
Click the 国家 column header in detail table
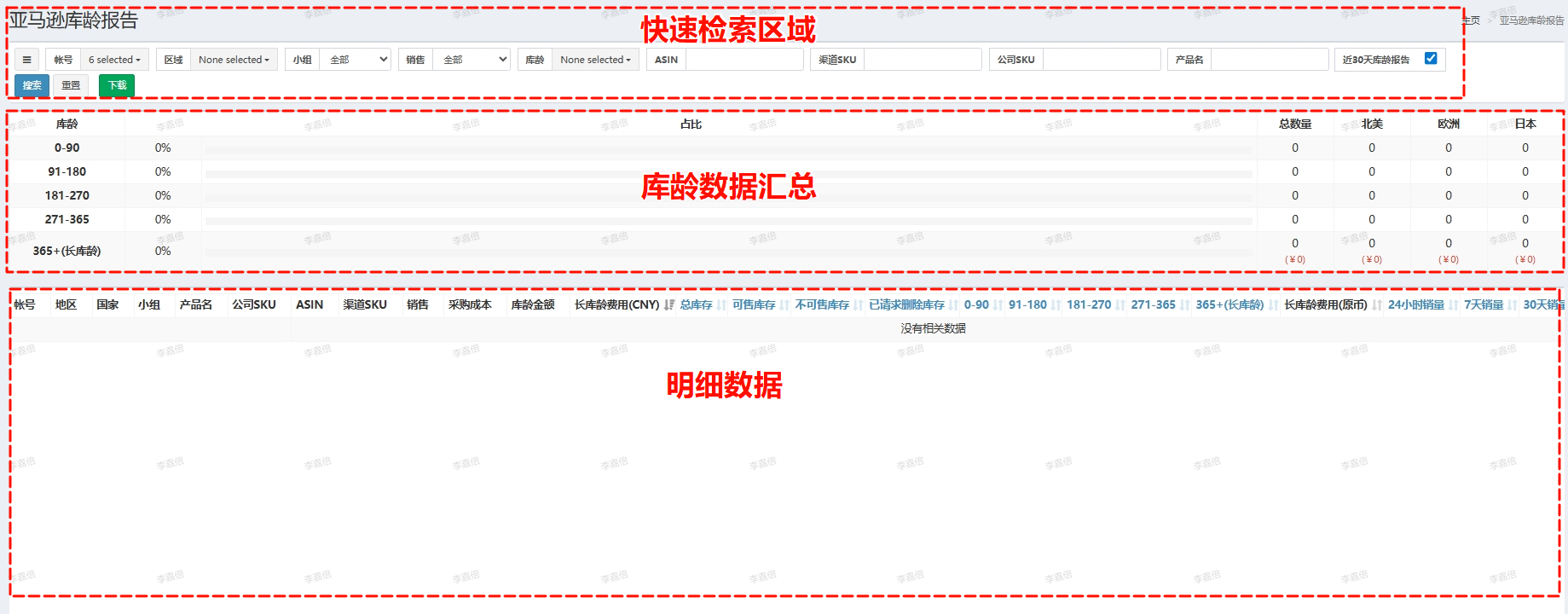107,304
